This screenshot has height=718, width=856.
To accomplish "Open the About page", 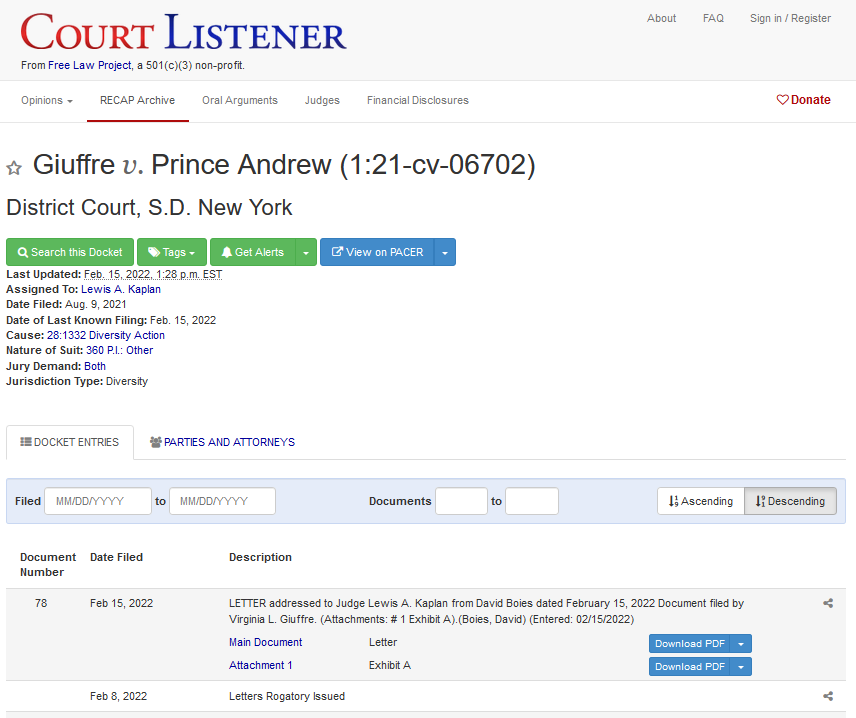I will point(661,18).
